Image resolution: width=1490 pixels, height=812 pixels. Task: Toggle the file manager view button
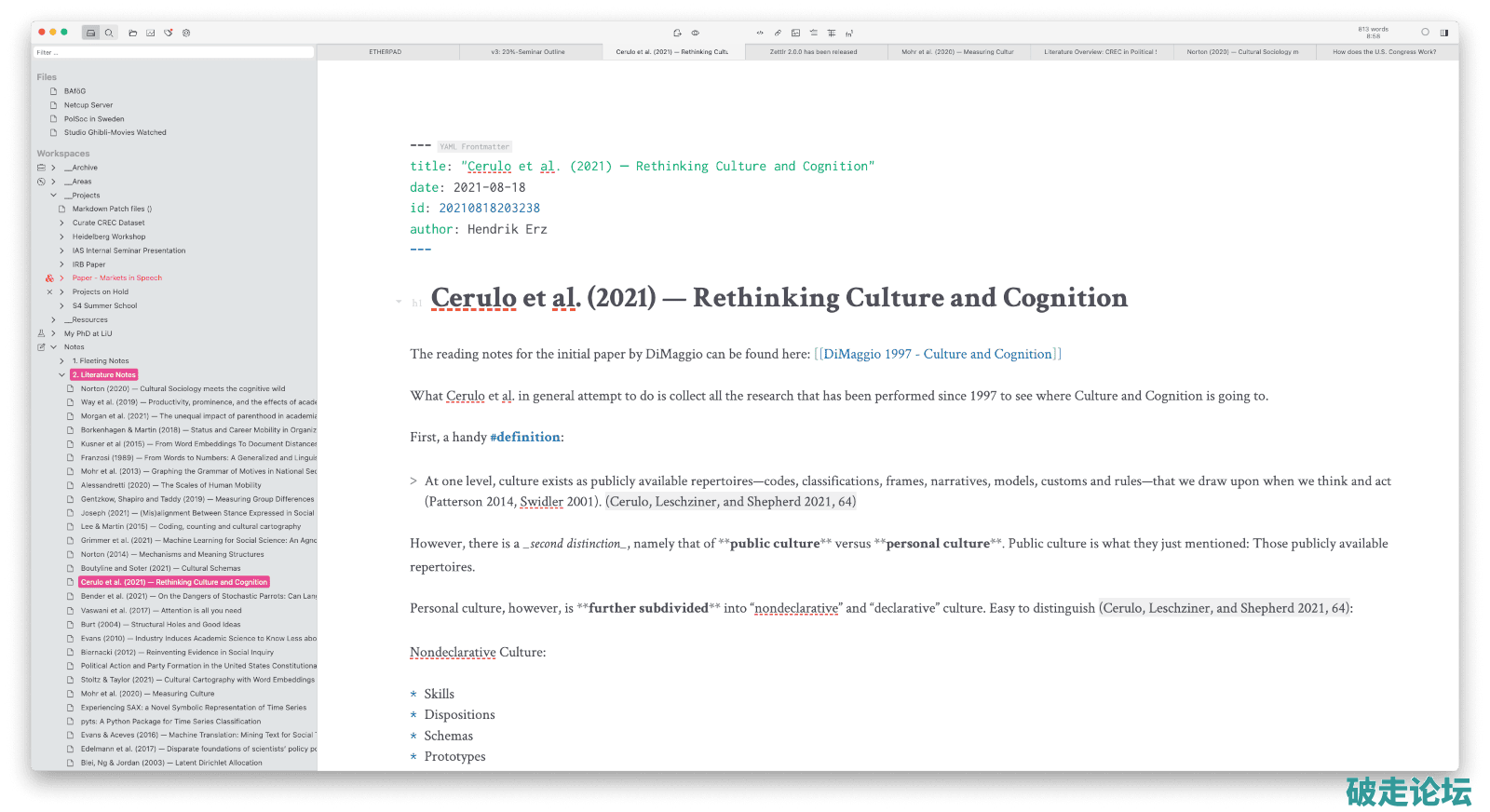tap(90, 33)
